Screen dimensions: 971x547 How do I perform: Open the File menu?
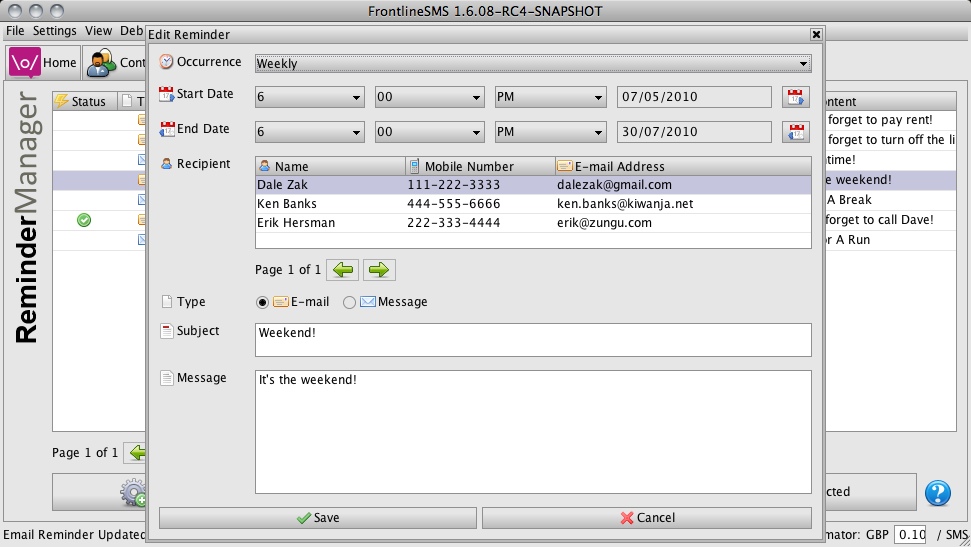(x=15, y=30)
